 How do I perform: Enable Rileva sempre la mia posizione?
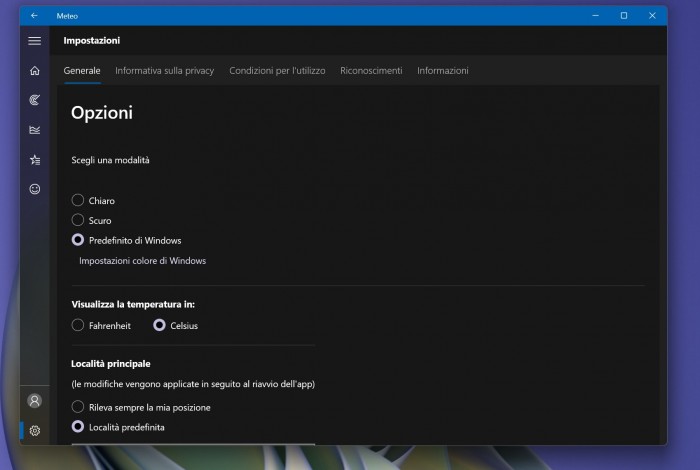(78, 407)
